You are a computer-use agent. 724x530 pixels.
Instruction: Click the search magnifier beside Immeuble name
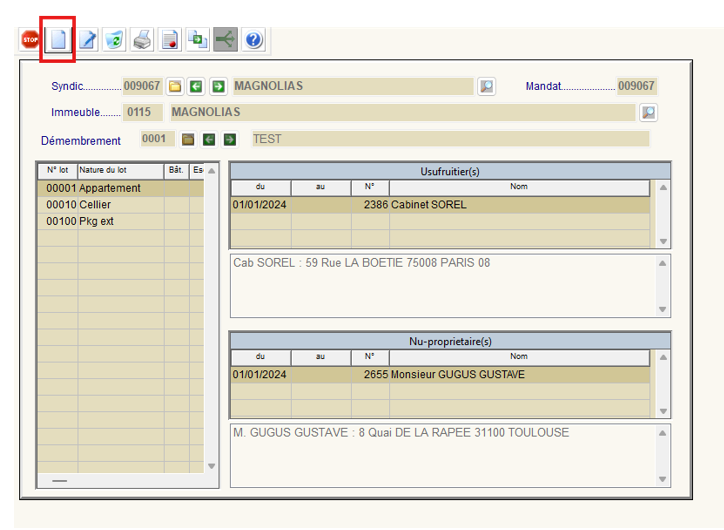pos(648,112)
